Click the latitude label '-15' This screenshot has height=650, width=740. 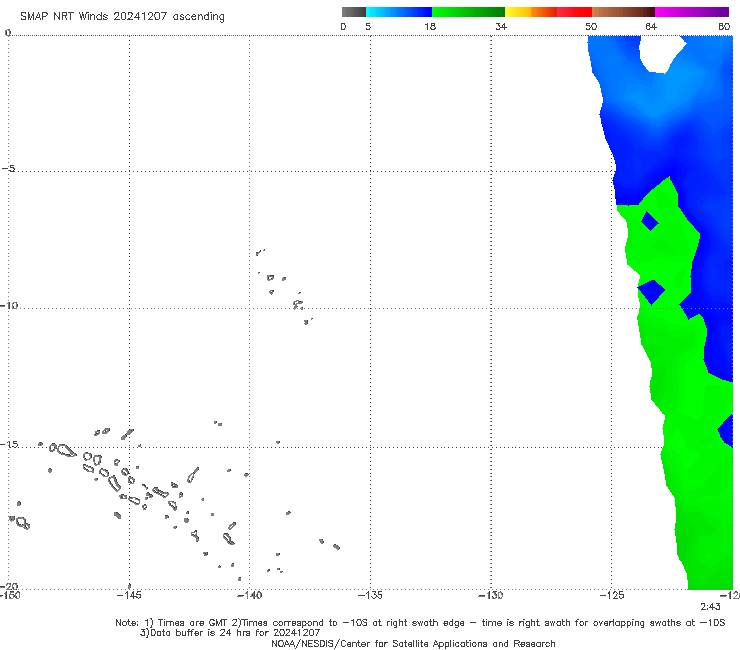point(8,444)
